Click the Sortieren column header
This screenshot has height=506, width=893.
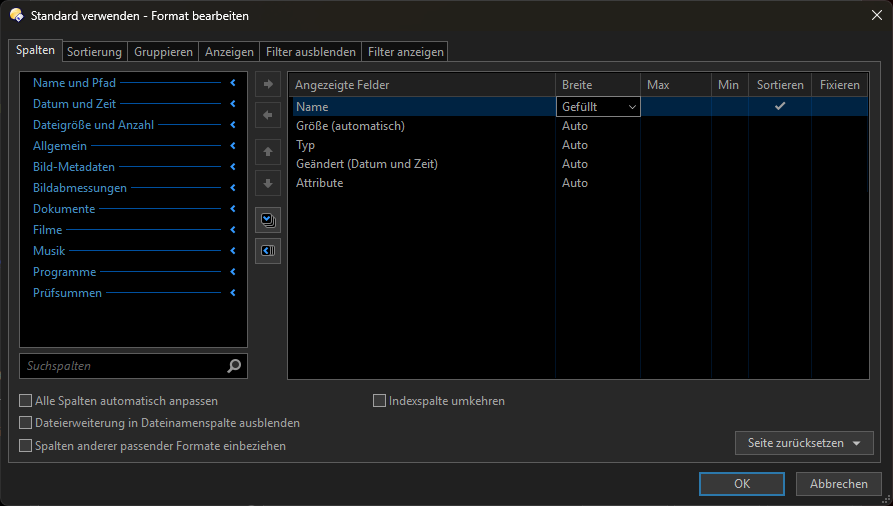click(780, 85)
